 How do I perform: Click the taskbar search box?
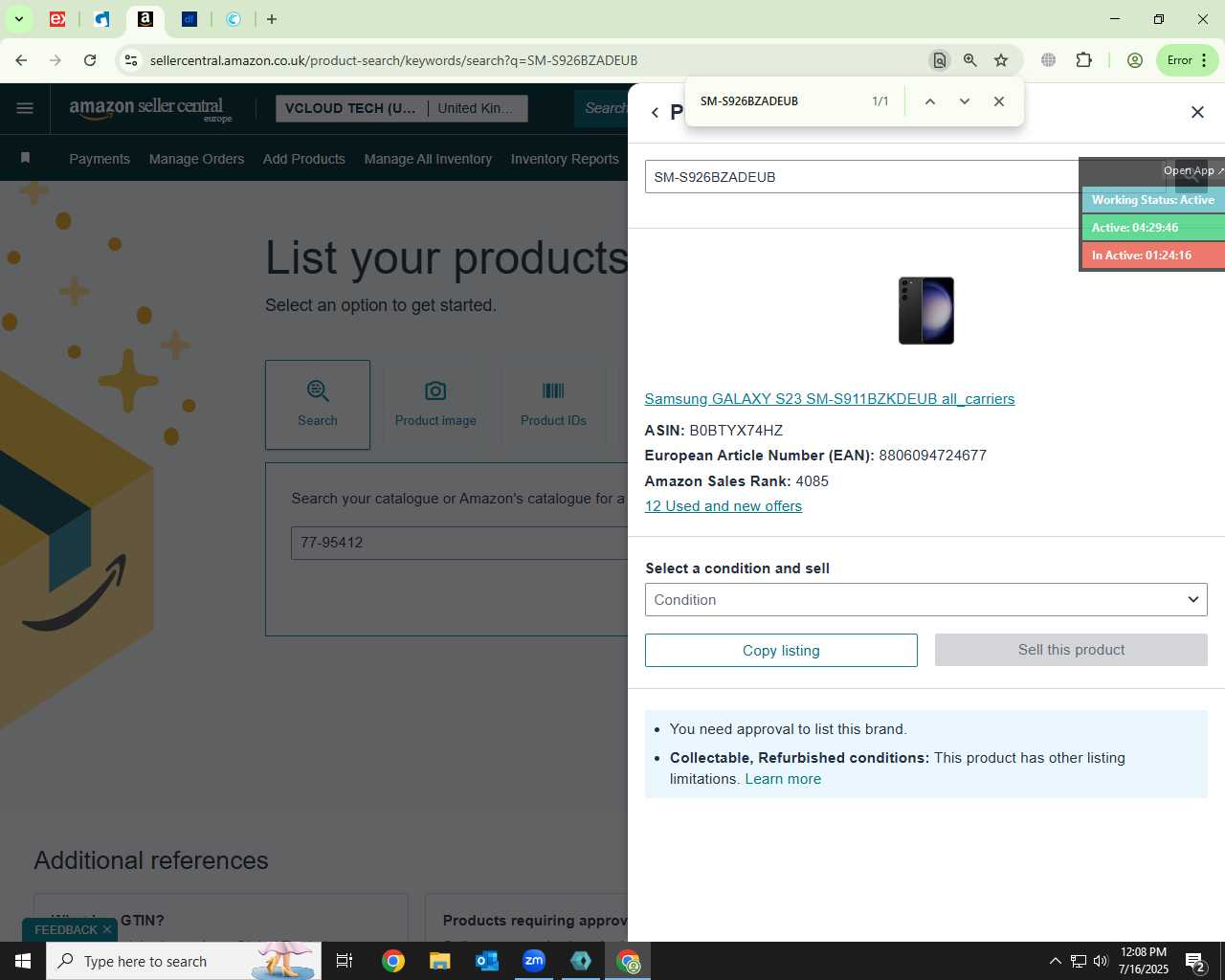[184, 961]
